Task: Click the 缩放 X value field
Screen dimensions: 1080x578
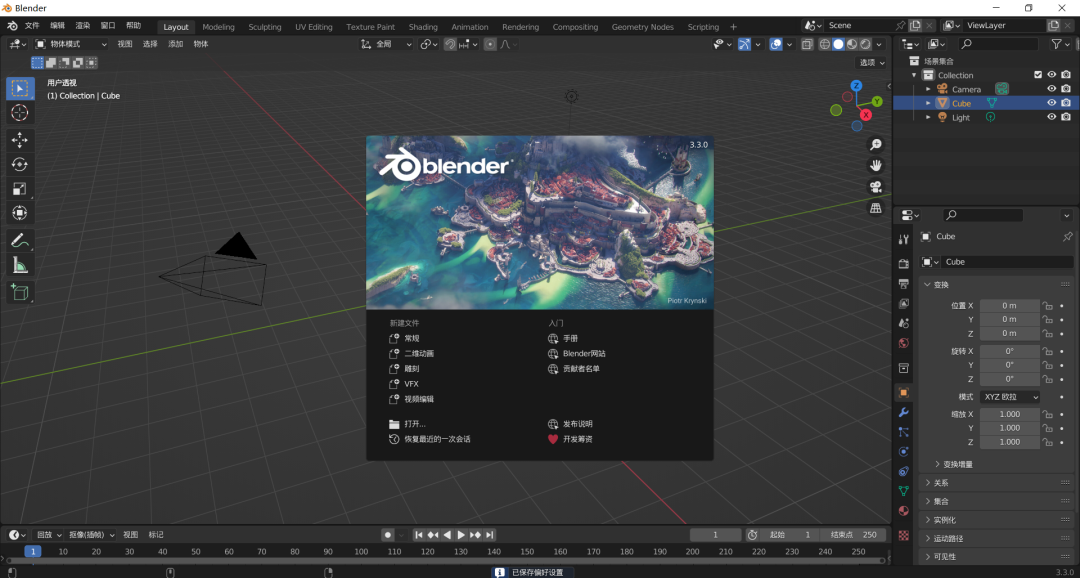Action: click(x=1009, y=413)
